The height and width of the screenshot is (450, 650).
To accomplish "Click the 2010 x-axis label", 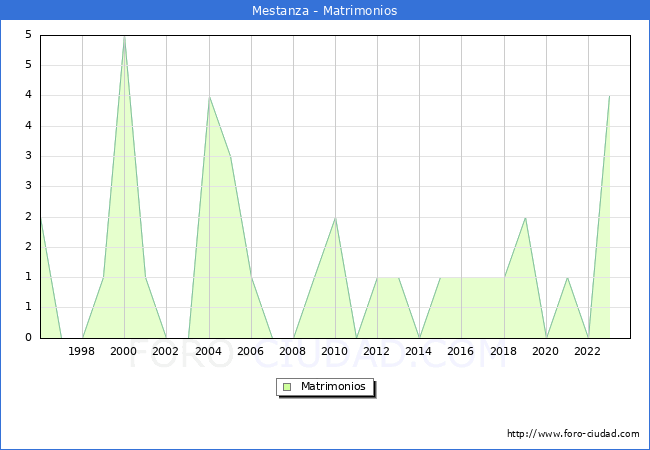I will pos(335,351).
